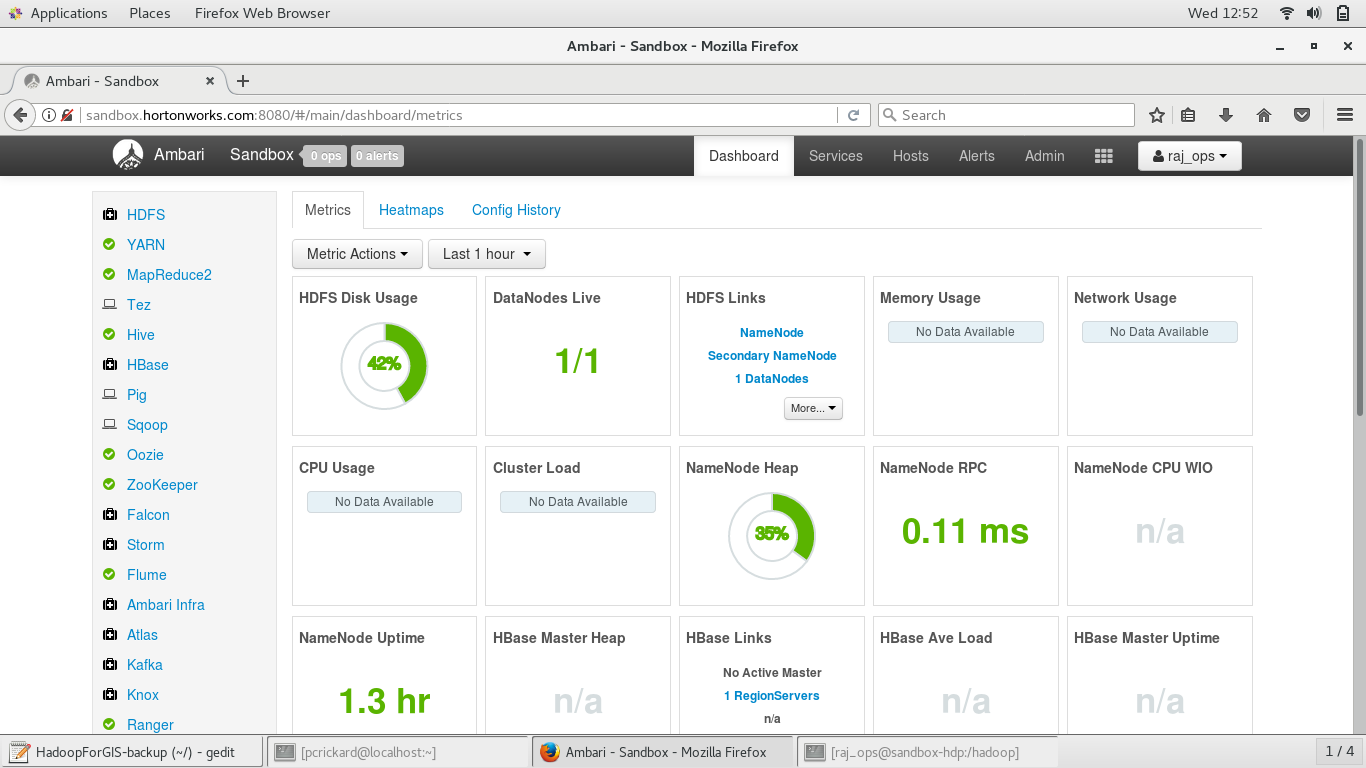The image size is (1366, 768).
Task: Select HBase service in sidebar
Action: [147, 365]
